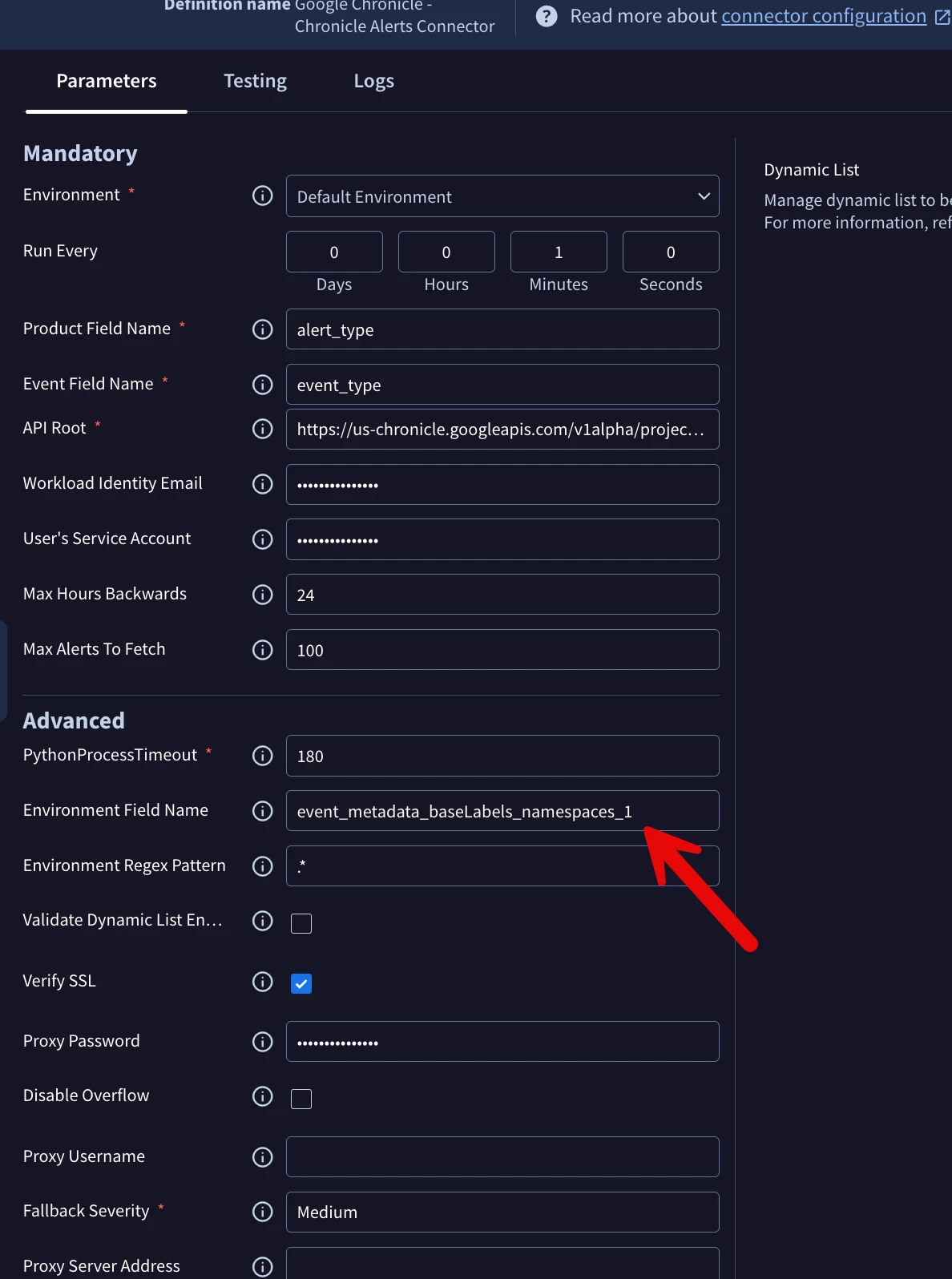Click the Event Field Name input

tap(502, 385)
